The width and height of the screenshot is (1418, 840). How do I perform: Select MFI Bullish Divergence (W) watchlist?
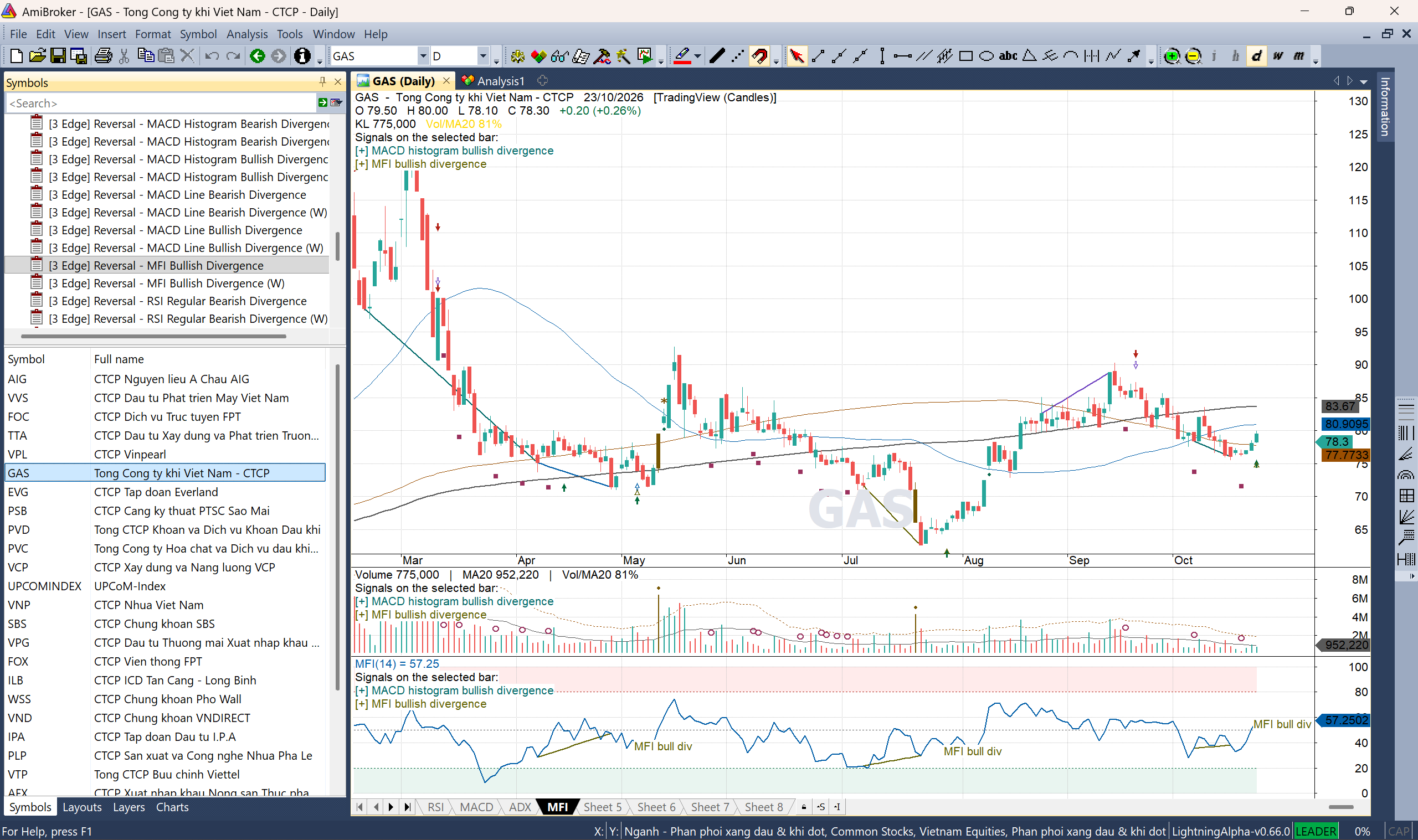pyautogui.click(x=166, y=283)
